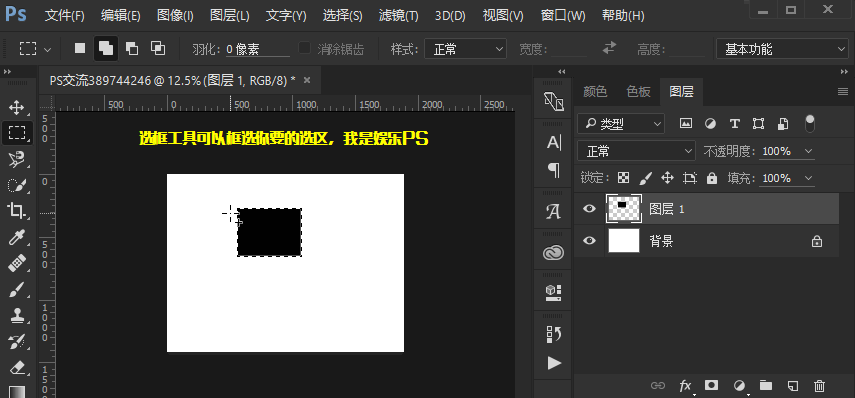The width and height of the screenshot is (855, 398).
Task: Switch to the 颜色 tab
Action: point(595,92)
